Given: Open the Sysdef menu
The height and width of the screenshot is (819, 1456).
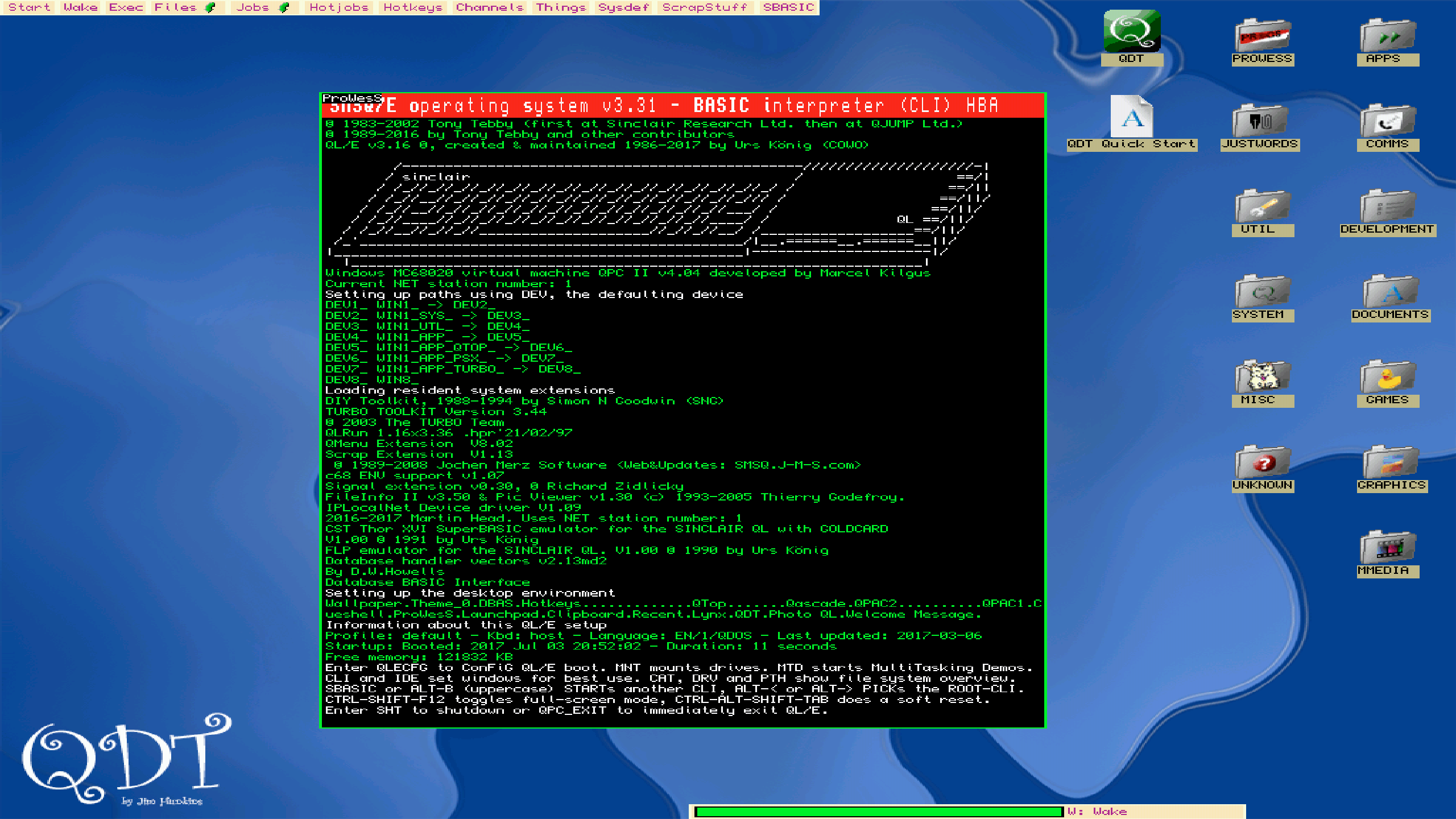Looking at the screenshot, I should pos(623,7).
